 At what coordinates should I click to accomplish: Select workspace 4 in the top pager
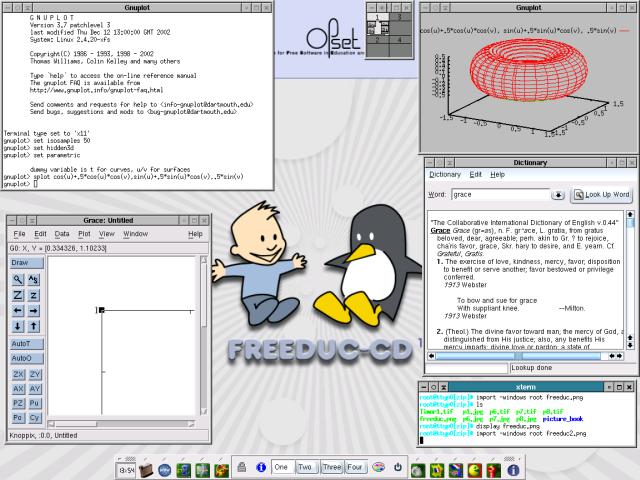(x=401, y=44)
